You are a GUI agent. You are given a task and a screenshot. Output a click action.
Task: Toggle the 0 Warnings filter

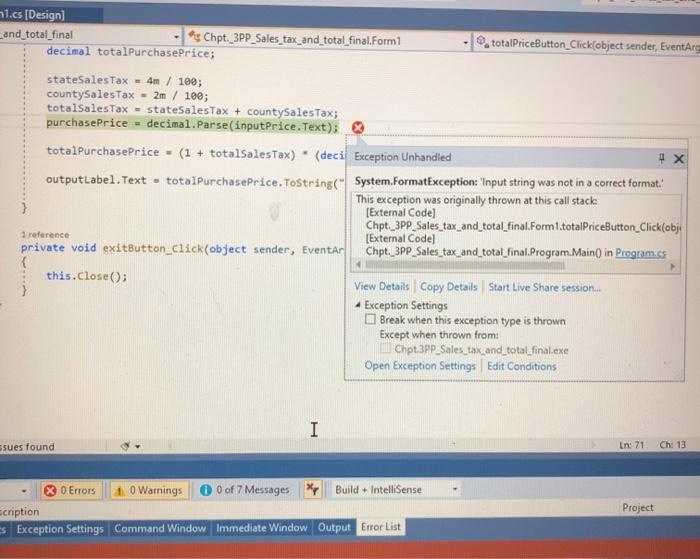coord(150,490)
